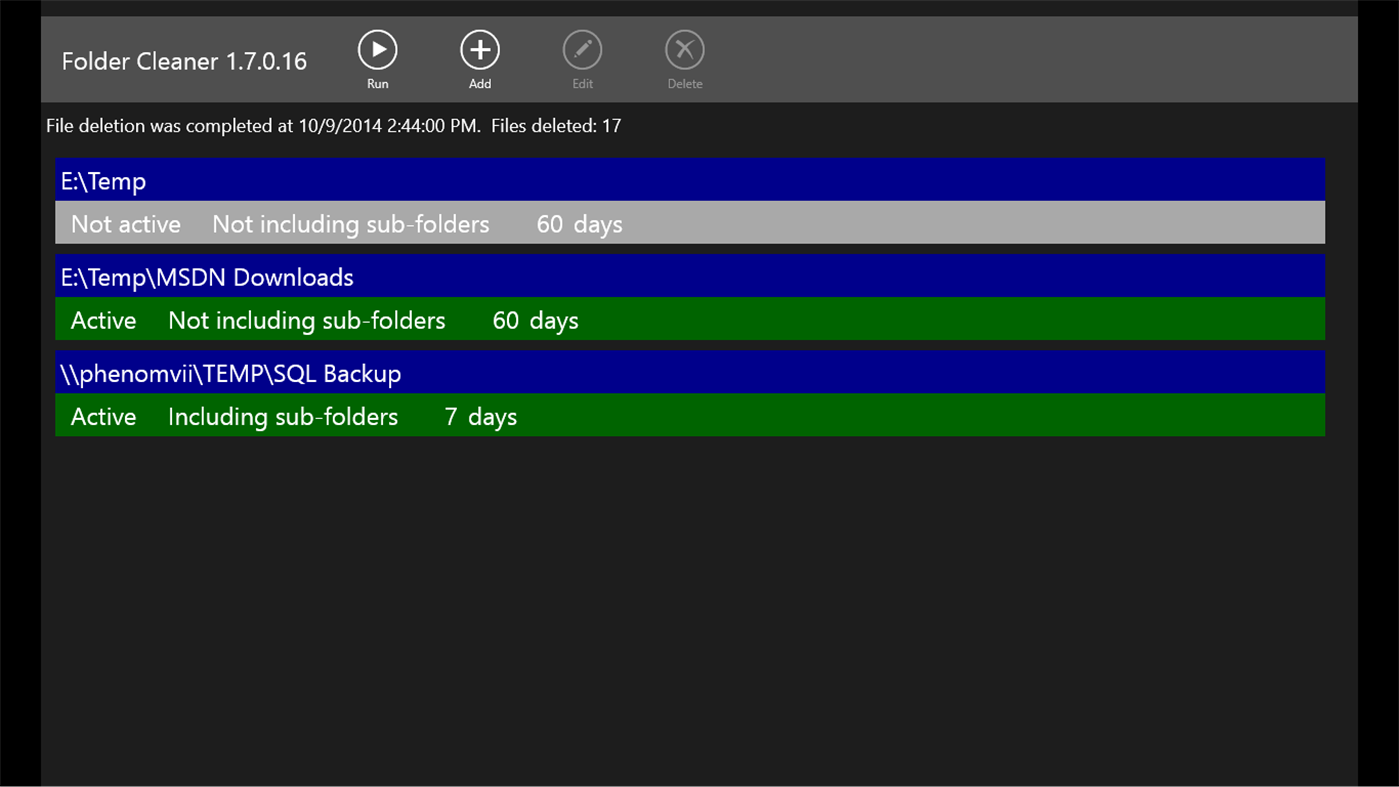Click Active label on SQL Backup rule
The height and width of the screenshot is (787, 1399).
[103, 416]
